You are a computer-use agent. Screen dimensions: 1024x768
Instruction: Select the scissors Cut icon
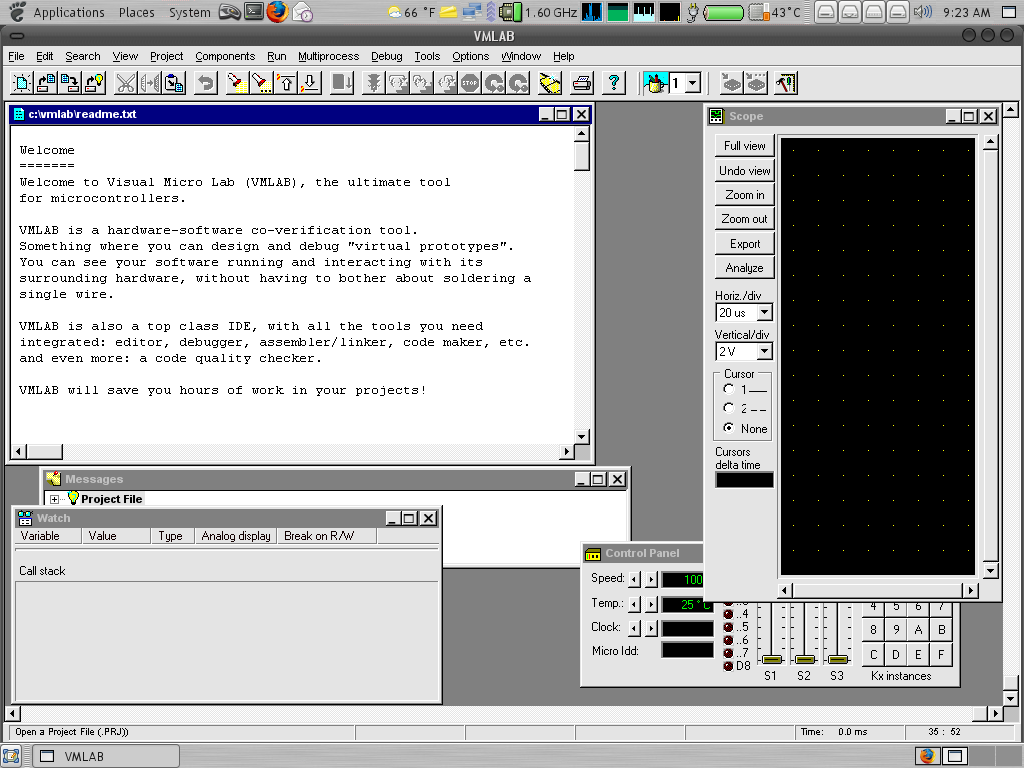pos(127,83)
